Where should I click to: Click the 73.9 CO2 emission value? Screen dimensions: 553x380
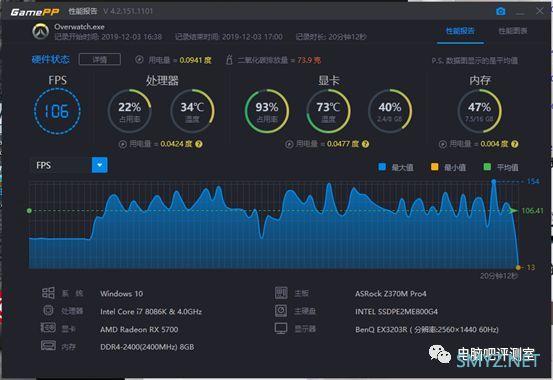tap(309, 60)
